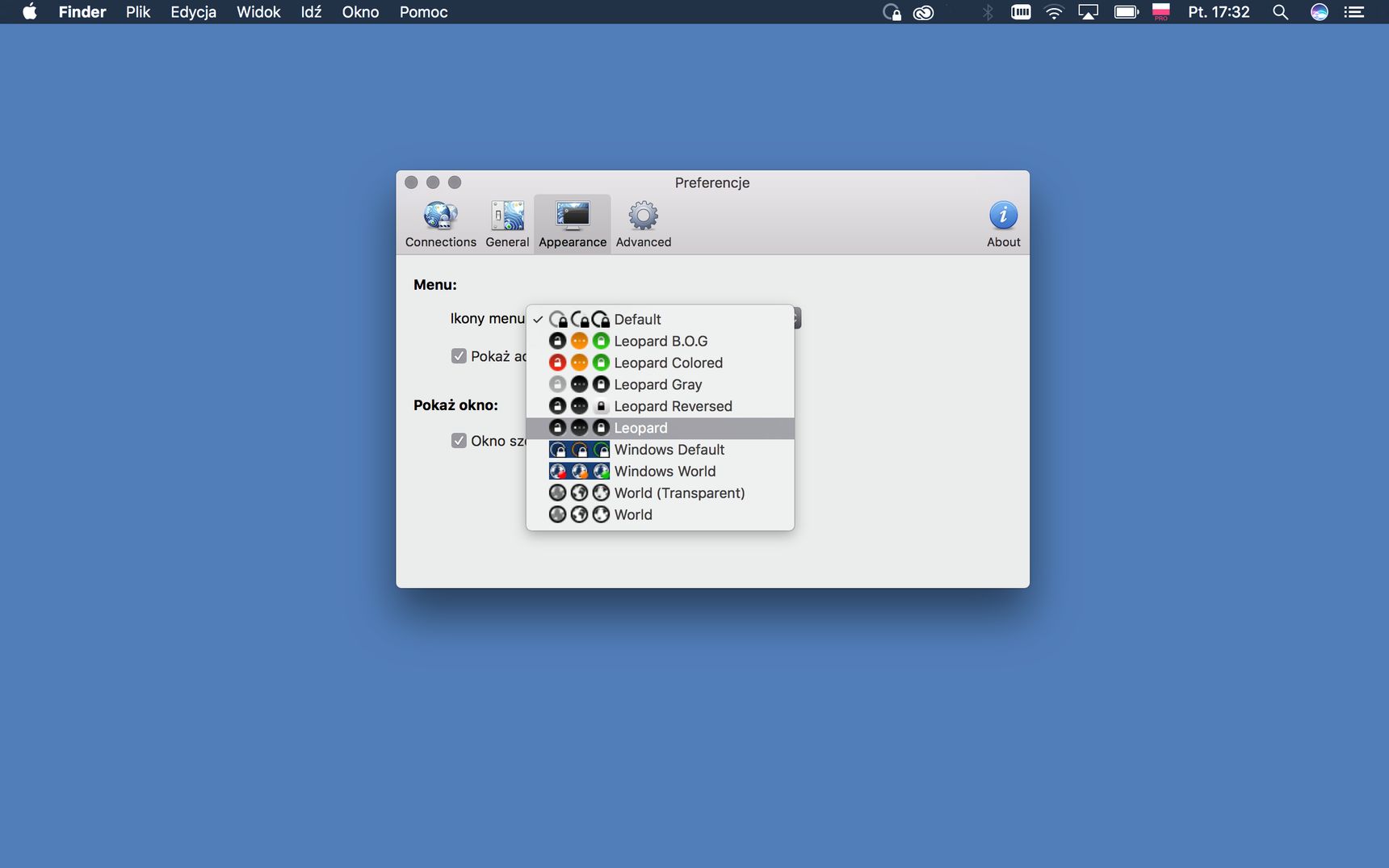Screen dimensions: 1389x868
Task: Toggle the Okno checkbox under Pokaż okno
Action: pos(459,441)
